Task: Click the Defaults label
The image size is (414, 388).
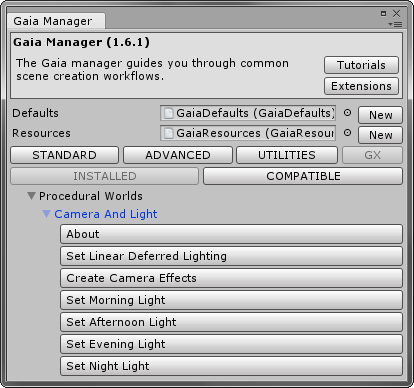Action: [35, 113]
